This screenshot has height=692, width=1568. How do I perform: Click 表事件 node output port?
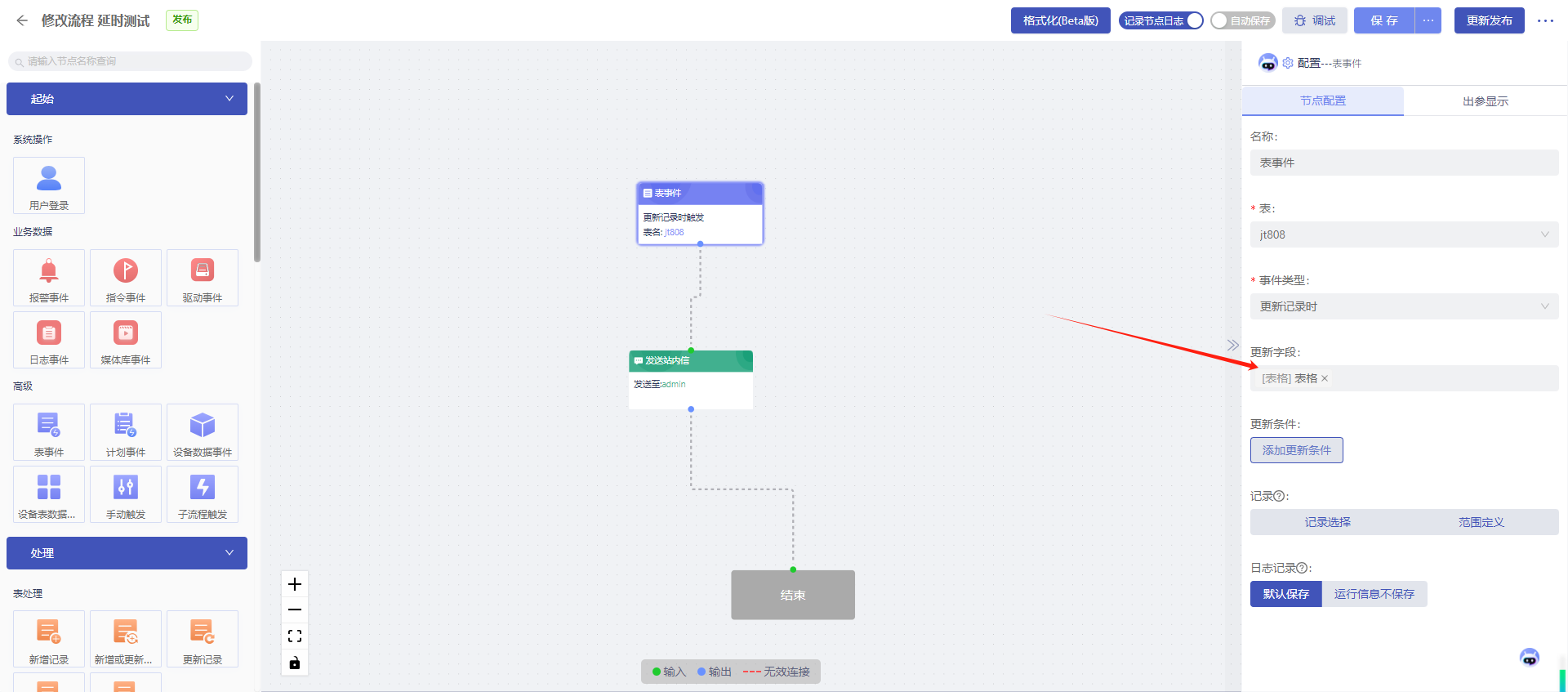point(700,243)
